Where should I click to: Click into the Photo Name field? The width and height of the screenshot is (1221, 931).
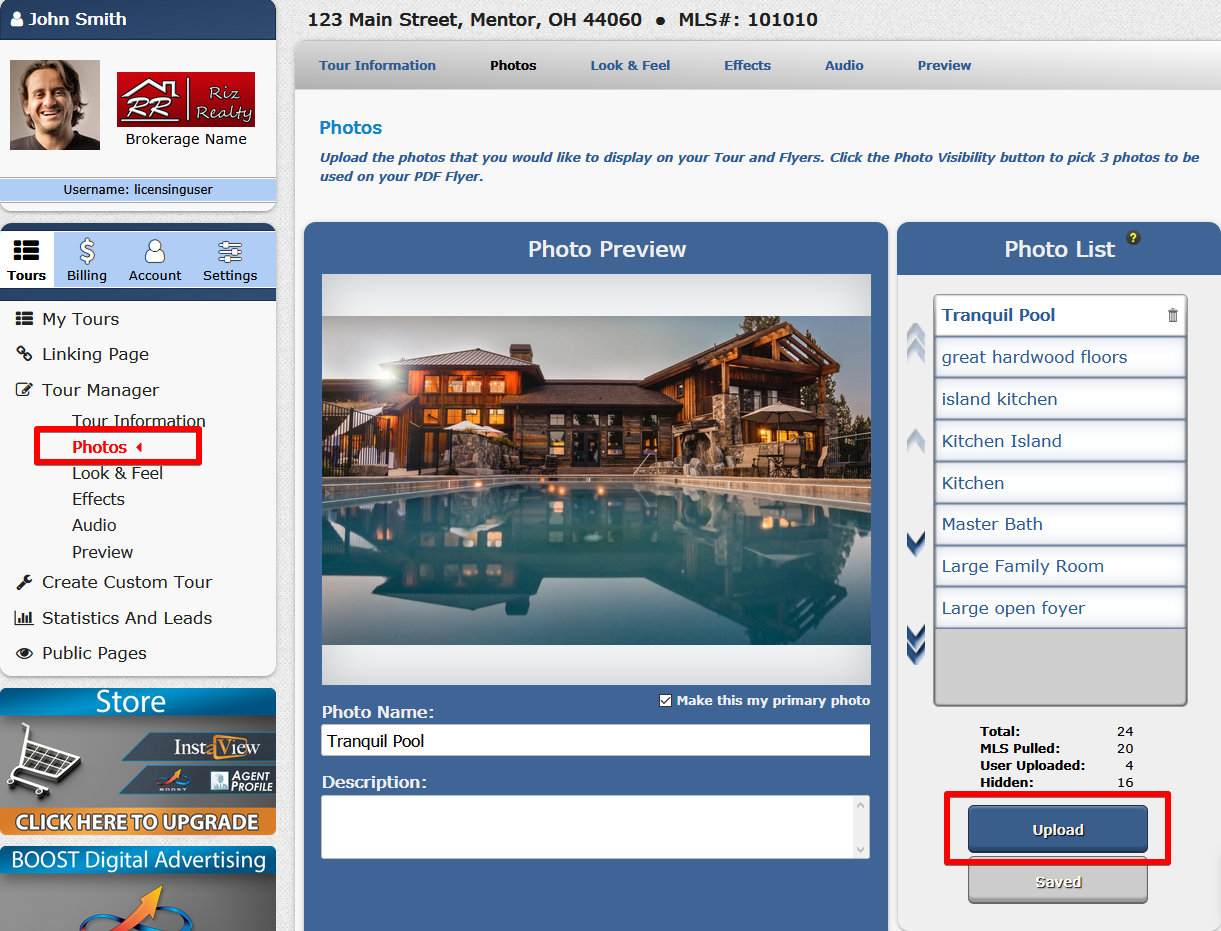tap(595, 741)
